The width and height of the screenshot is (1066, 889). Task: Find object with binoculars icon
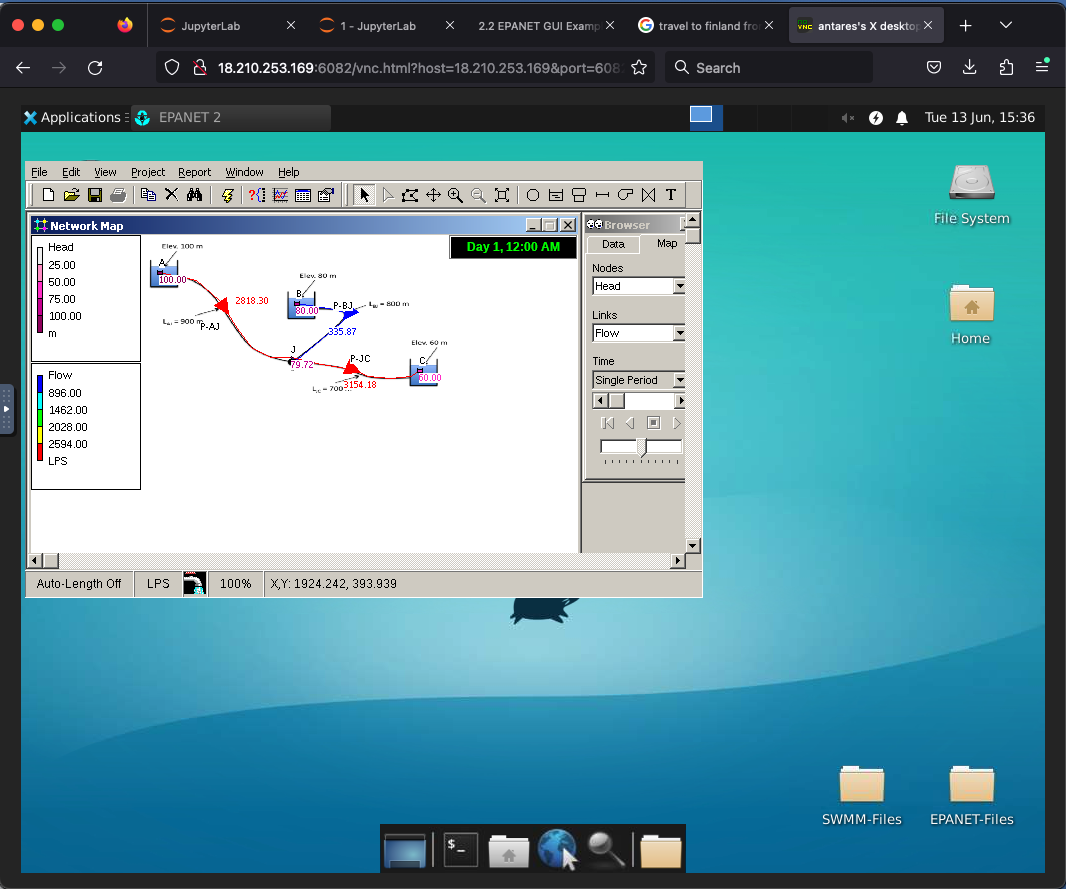tap(194, 195)
